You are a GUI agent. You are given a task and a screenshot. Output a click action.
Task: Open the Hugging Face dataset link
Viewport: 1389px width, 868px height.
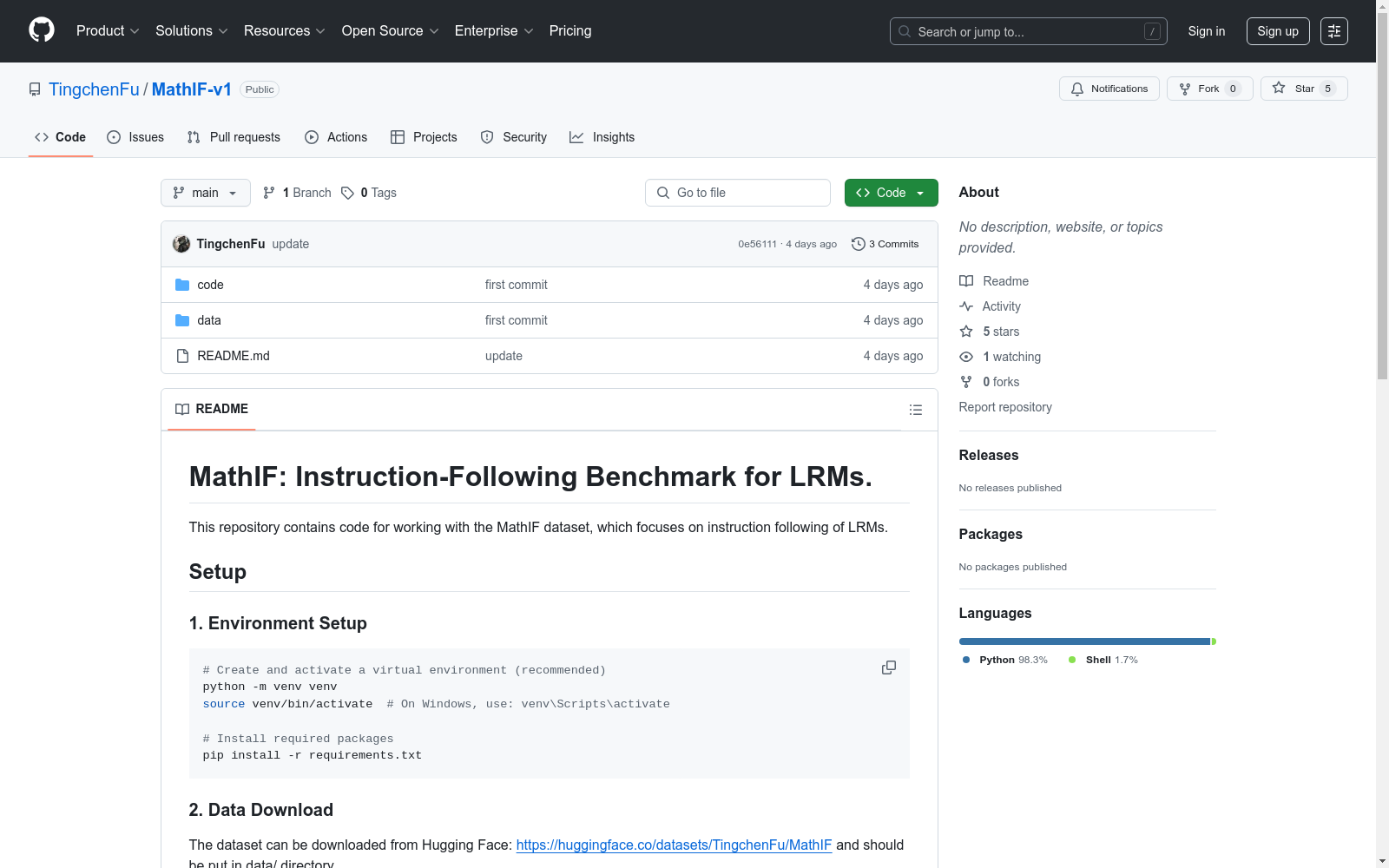pyautogui.click(x=674, y=845)
